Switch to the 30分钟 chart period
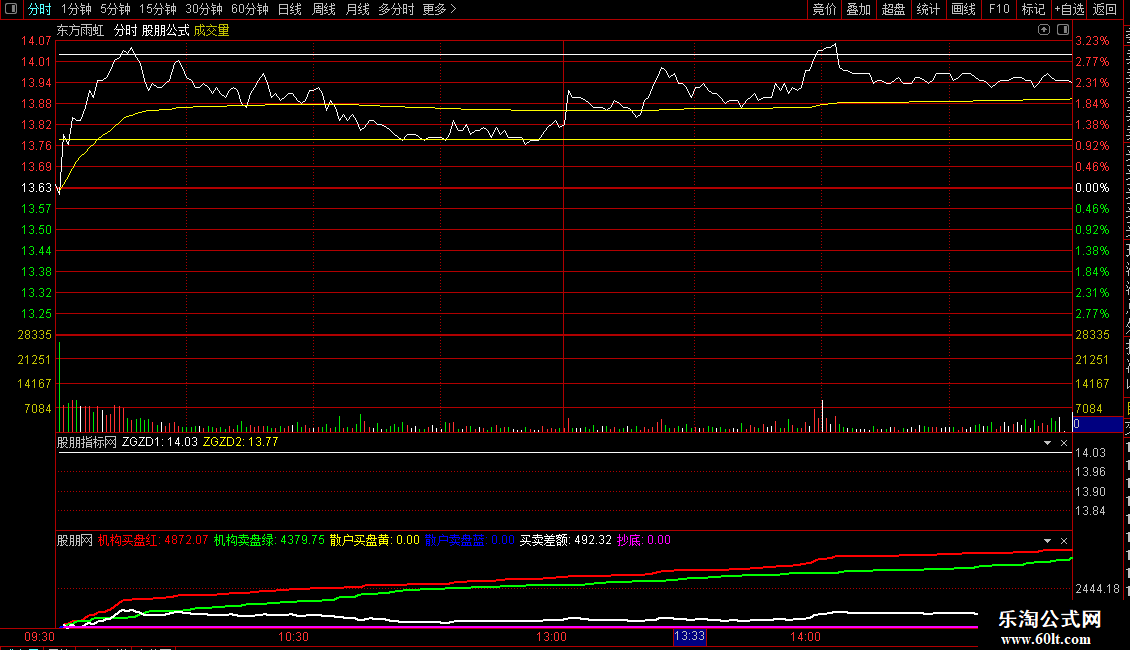The image size is (1130, 650). [204, 9]
